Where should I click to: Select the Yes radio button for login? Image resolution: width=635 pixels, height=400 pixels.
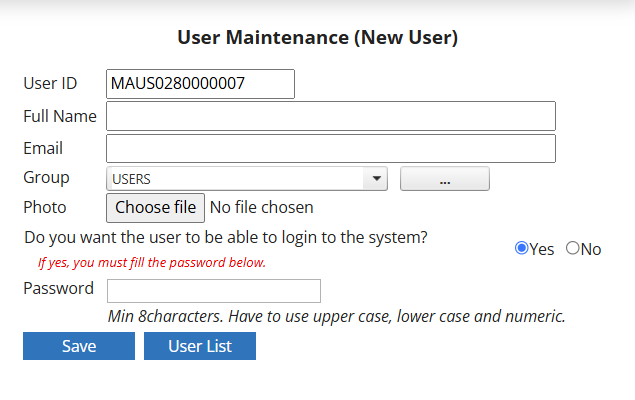tap(521, 249)
